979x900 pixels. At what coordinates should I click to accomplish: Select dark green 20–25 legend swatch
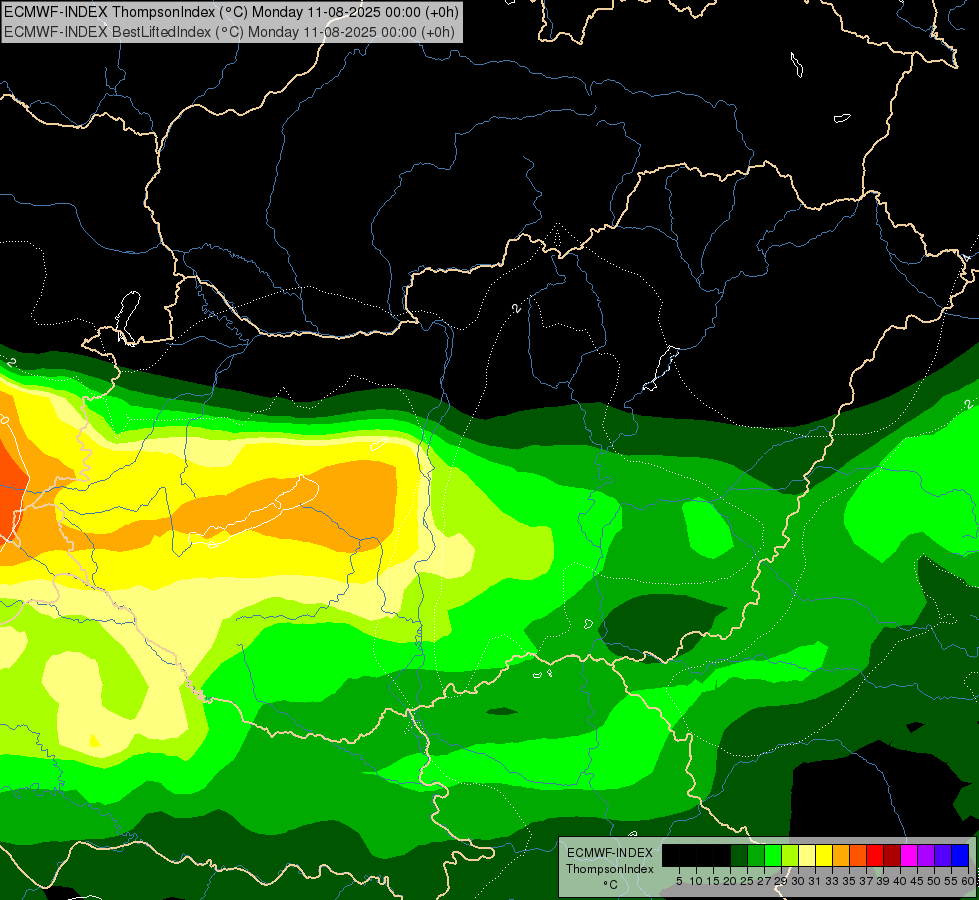point(739,856)
